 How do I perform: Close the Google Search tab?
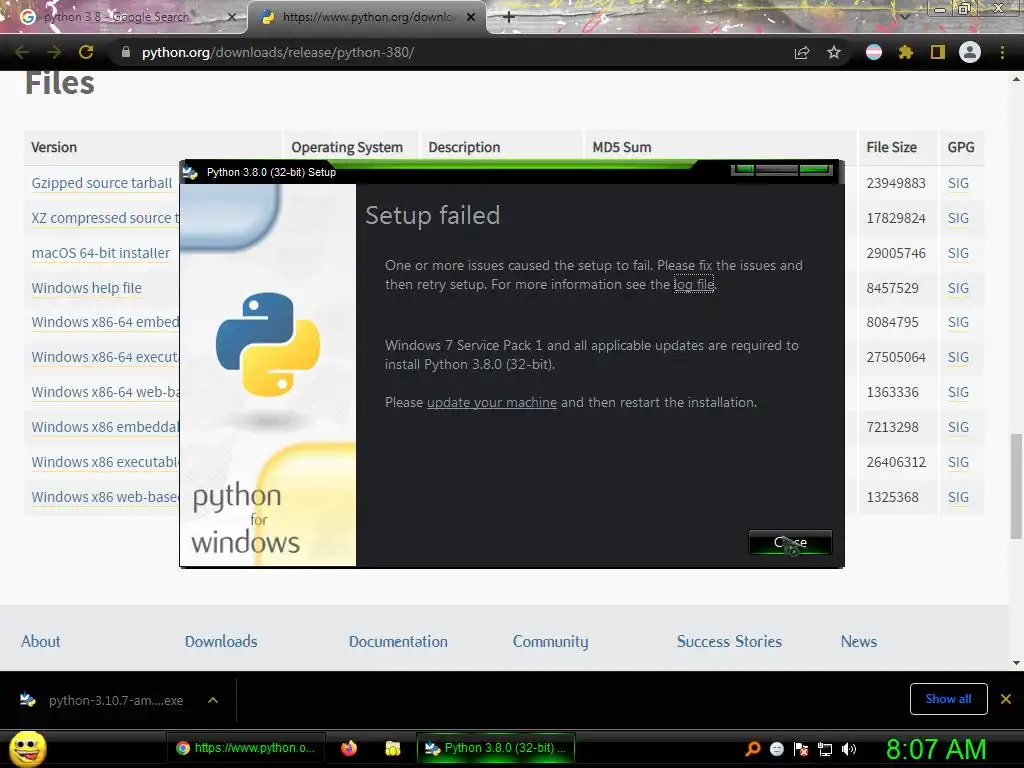point(231,17)
